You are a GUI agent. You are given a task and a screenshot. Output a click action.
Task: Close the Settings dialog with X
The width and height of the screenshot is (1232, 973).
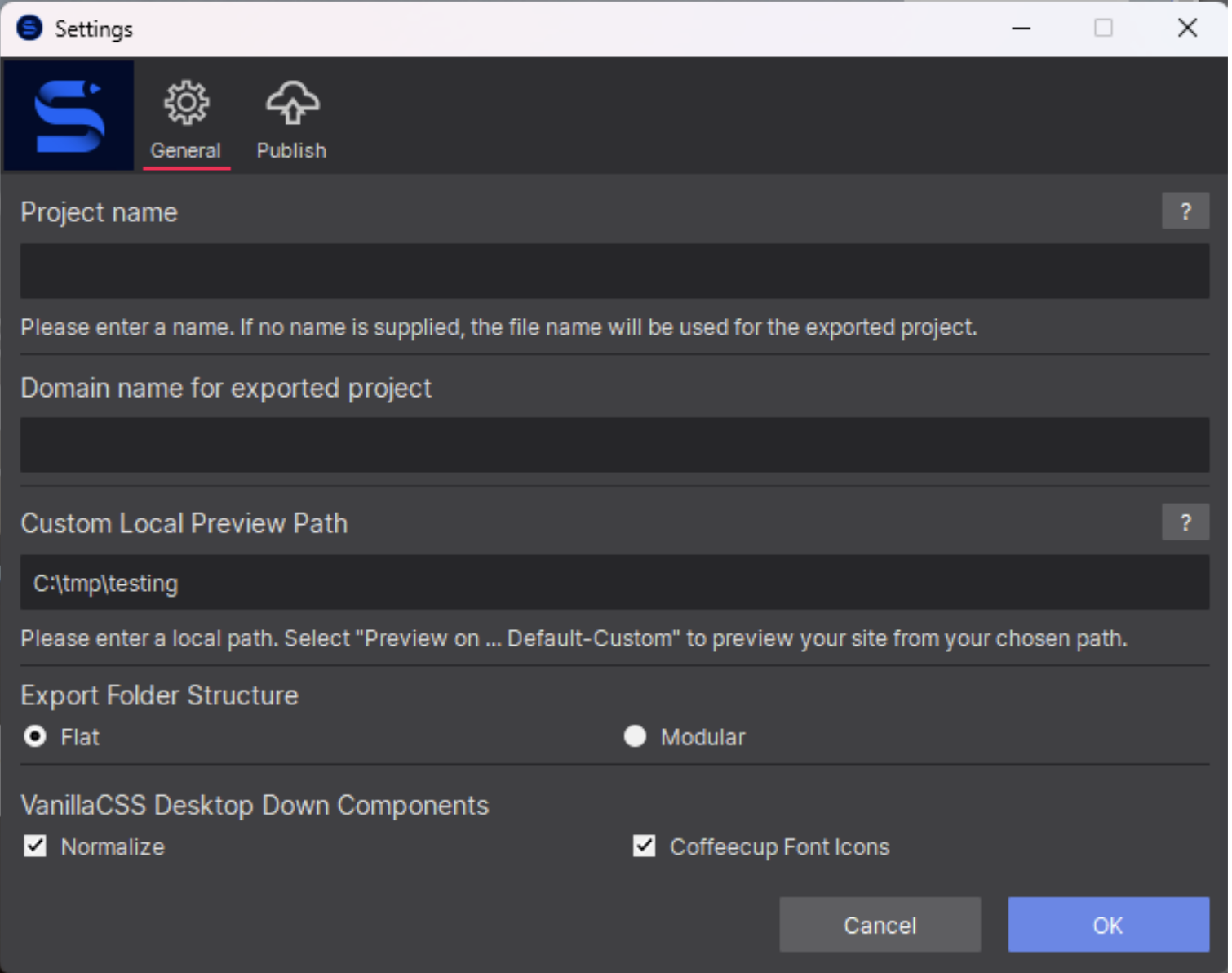(1187, 29)
